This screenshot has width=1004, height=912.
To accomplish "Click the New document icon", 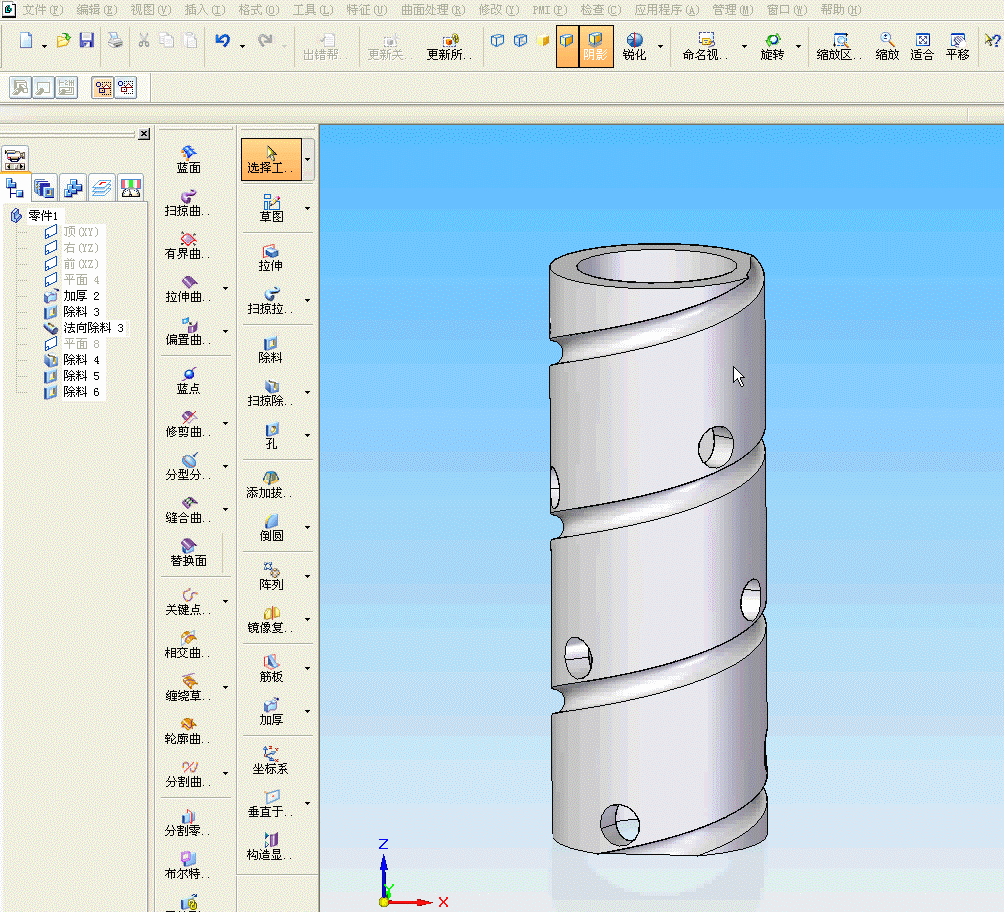I will (x=26, y=41).
